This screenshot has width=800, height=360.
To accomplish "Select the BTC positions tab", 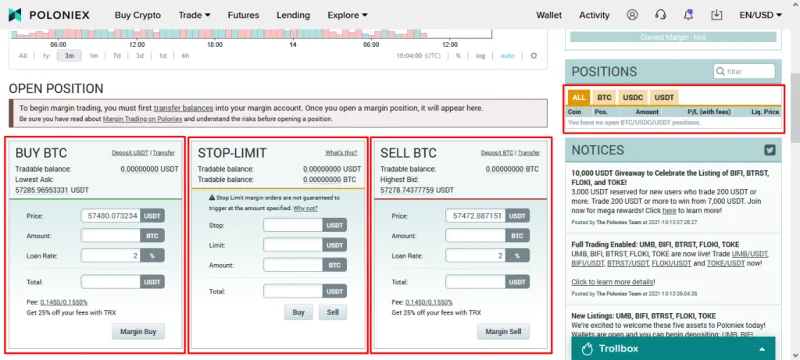I will tap(604, 97).
